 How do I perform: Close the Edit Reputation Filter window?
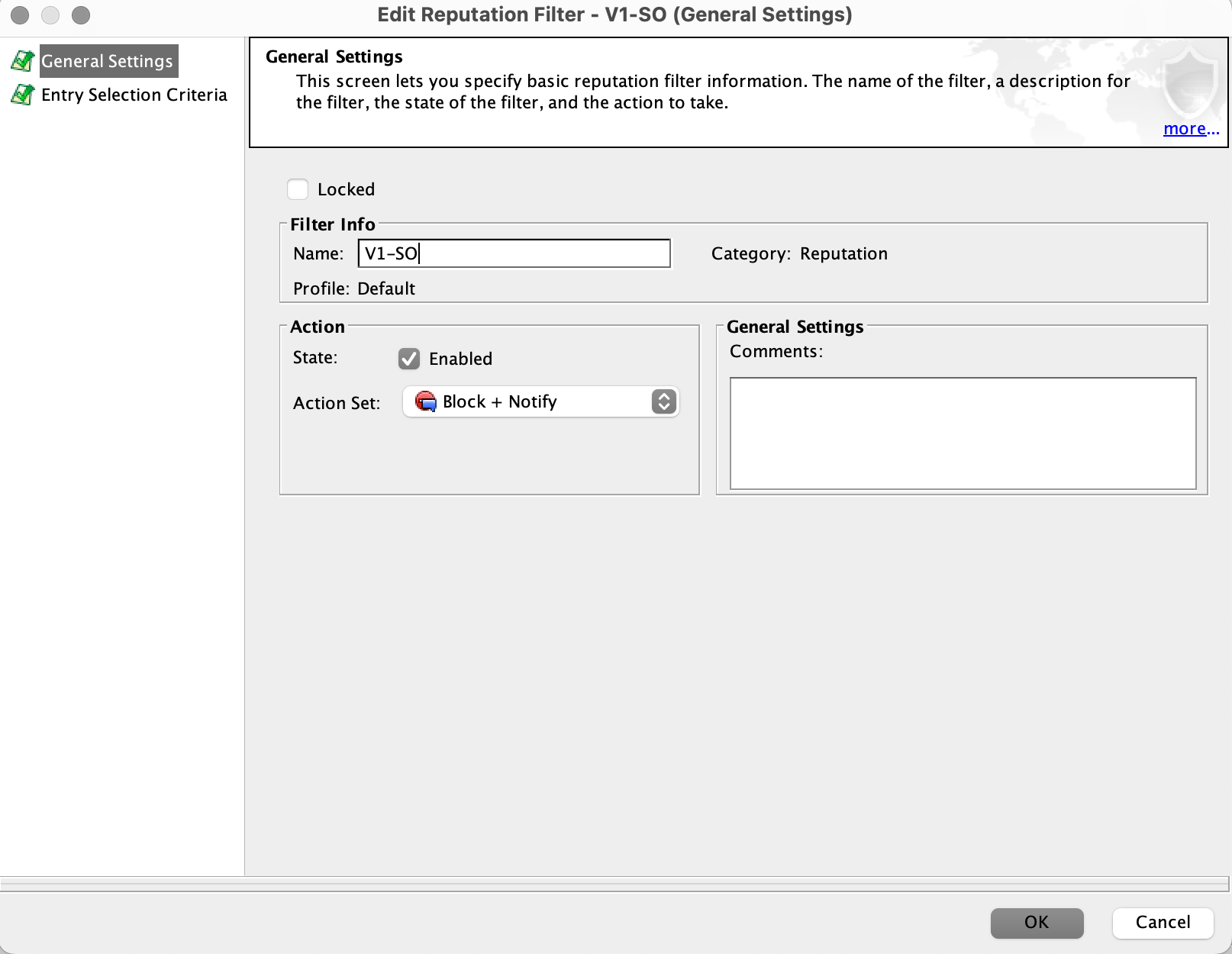(21, 15)
